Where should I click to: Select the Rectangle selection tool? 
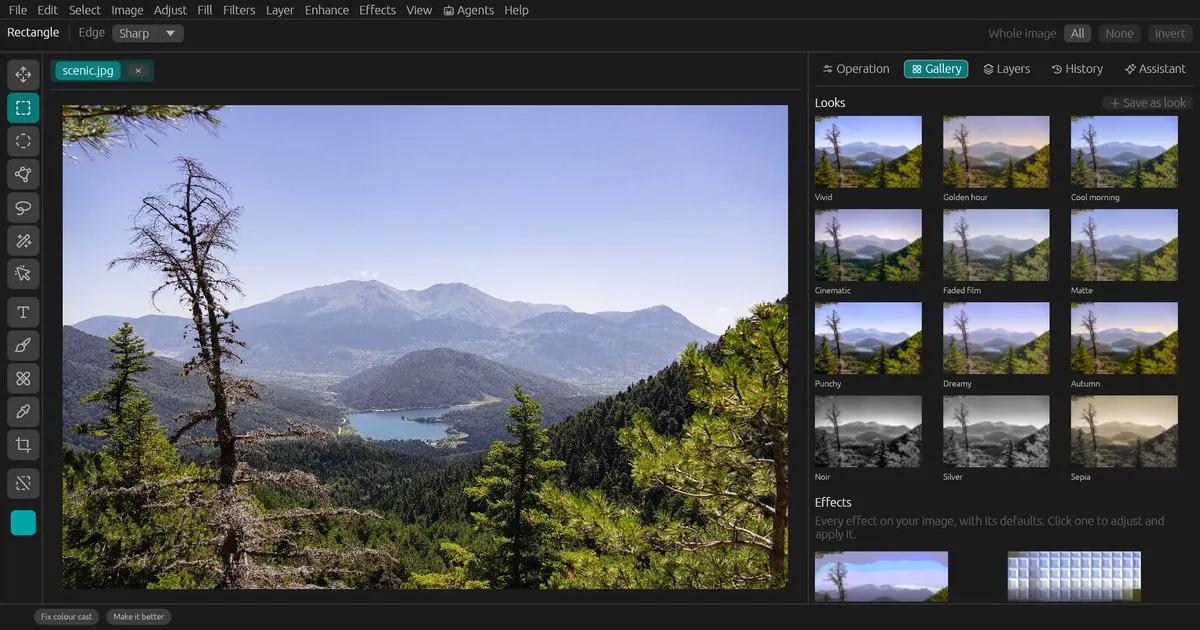[x=23, y=108]
